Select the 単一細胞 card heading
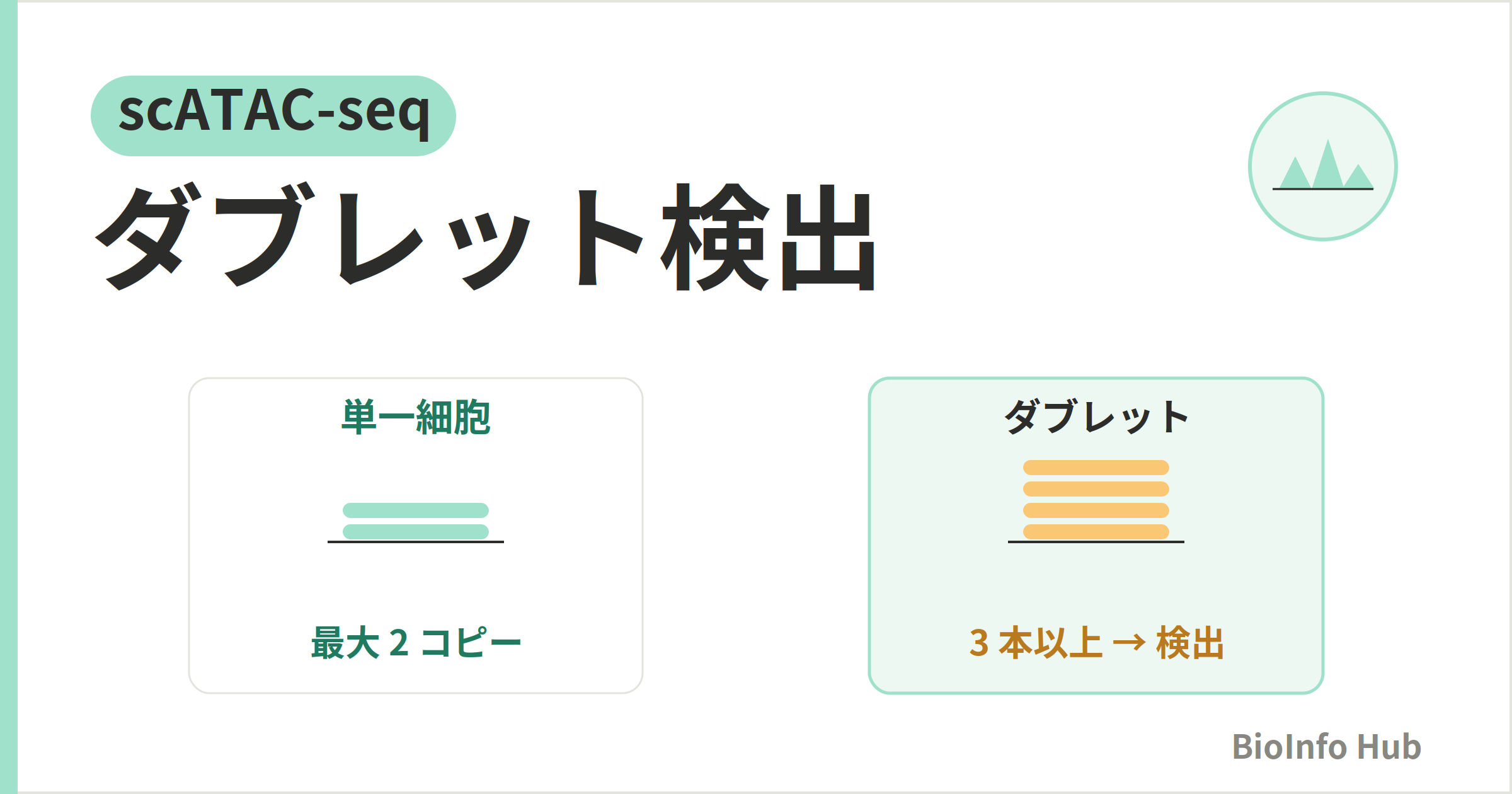This screenshot has height=794, width=1512. 416,417
